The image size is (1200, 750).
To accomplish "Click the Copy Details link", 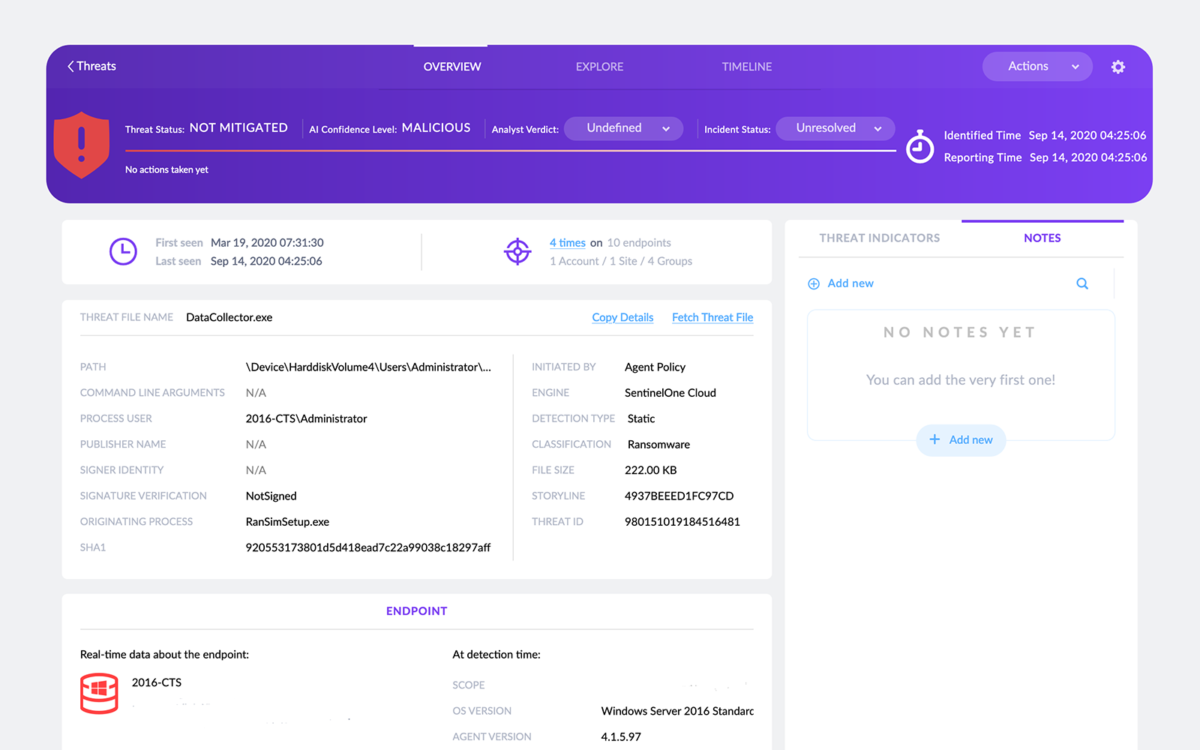I will pyautogui.click(x=622, y=318).
